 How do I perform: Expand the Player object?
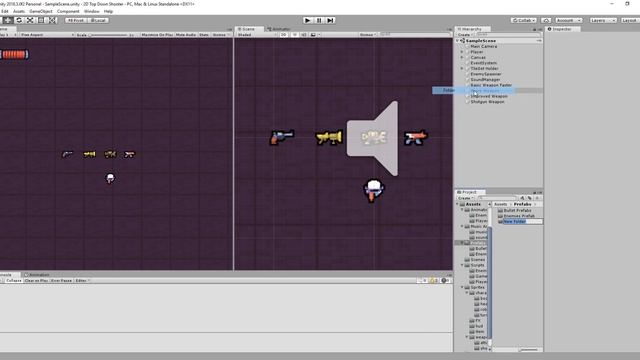click(x=462, y=52)
